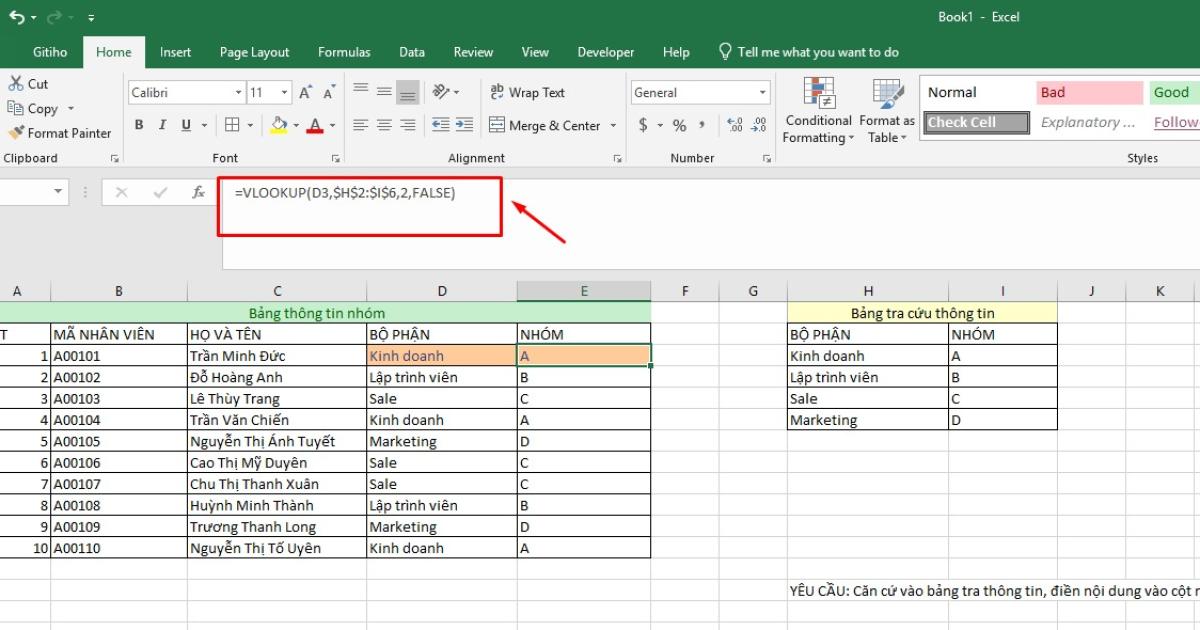Image resolution: width=1200 pixels, height=630 pixels.
Task: Apply Percent Style number formatting
Action: pyautogui.click(x=678, y=125)
